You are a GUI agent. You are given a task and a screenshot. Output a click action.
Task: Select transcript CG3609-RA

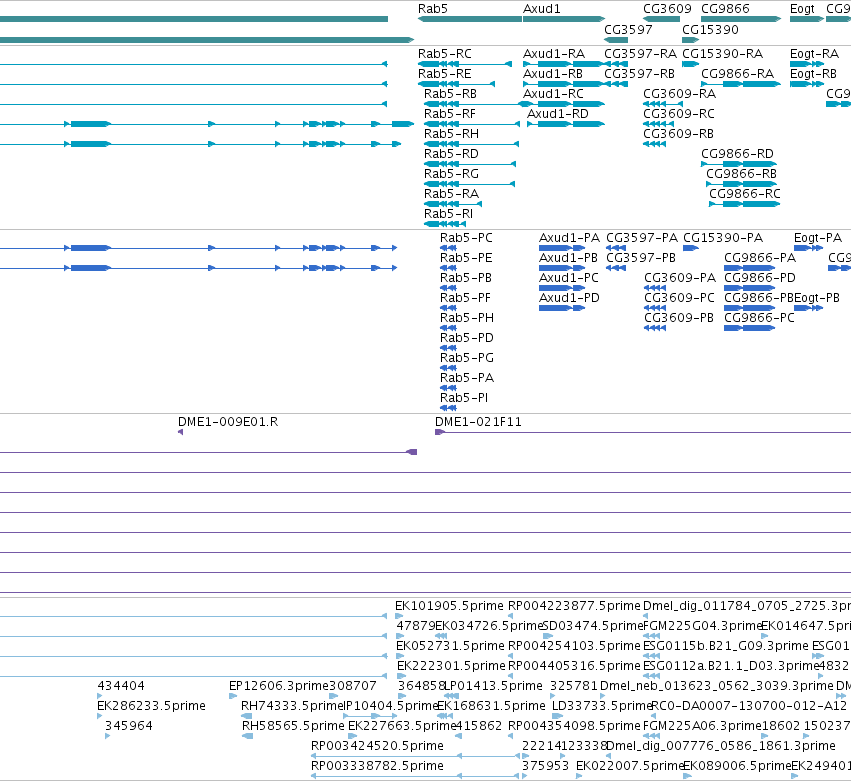(x=679, y=94)
